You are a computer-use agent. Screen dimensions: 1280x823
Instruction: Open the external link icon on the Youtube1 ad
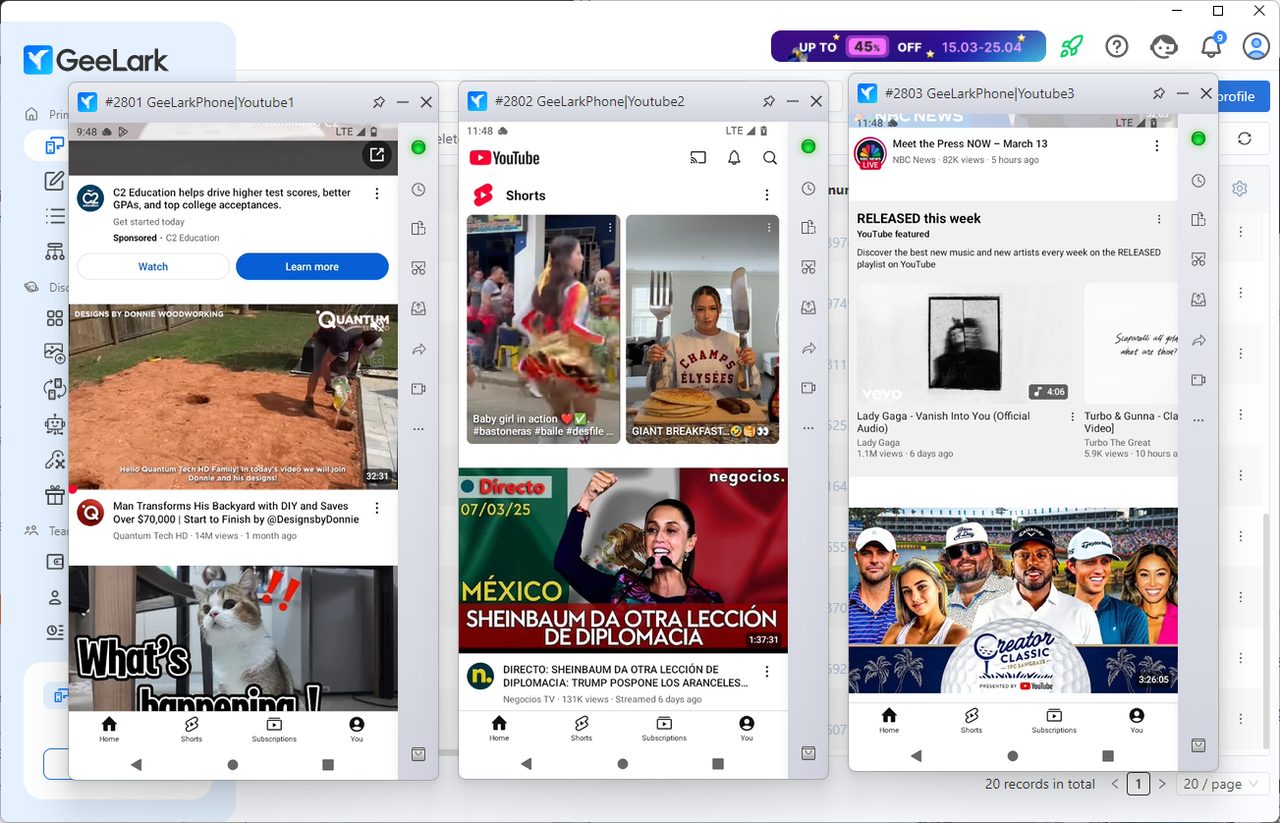[377, 155]
